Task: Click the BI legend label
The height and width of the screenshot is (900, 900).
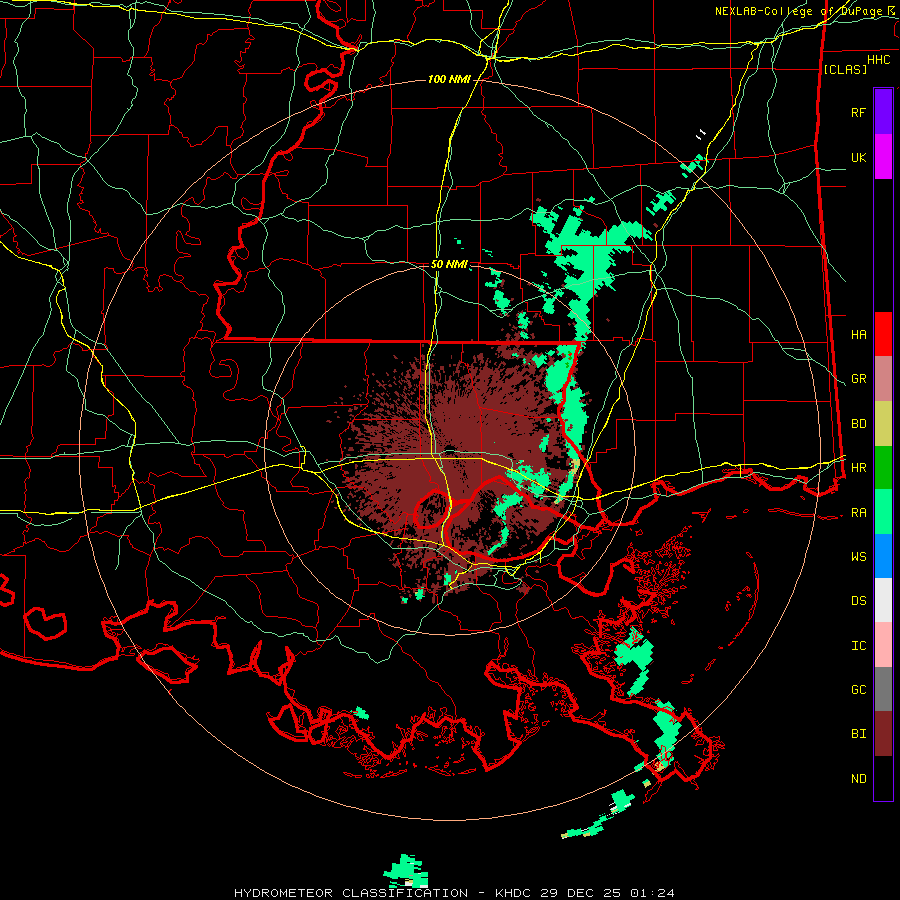Action: [x=858, y=734]
